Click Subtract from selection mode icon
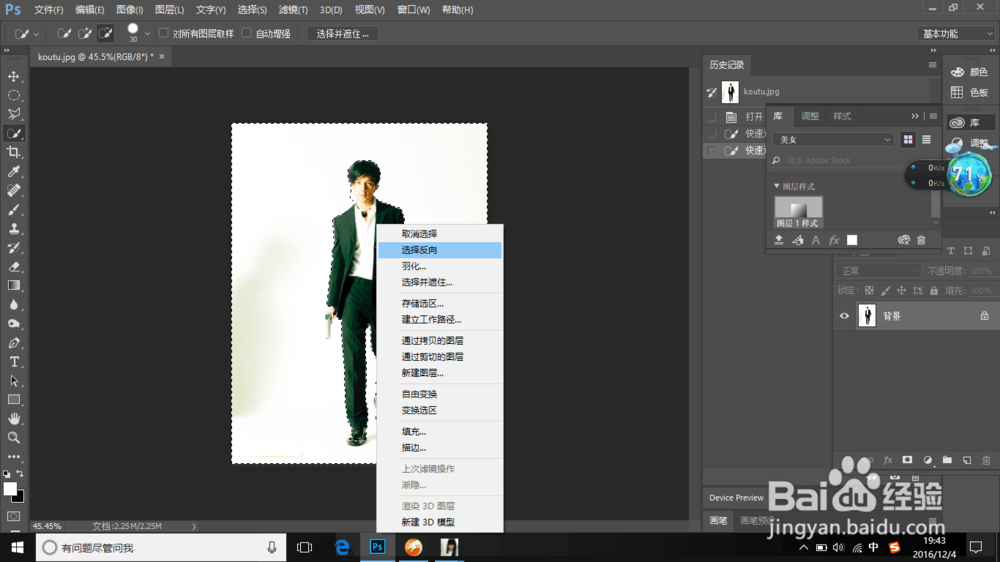1000x562 pixels. (106, 33)
